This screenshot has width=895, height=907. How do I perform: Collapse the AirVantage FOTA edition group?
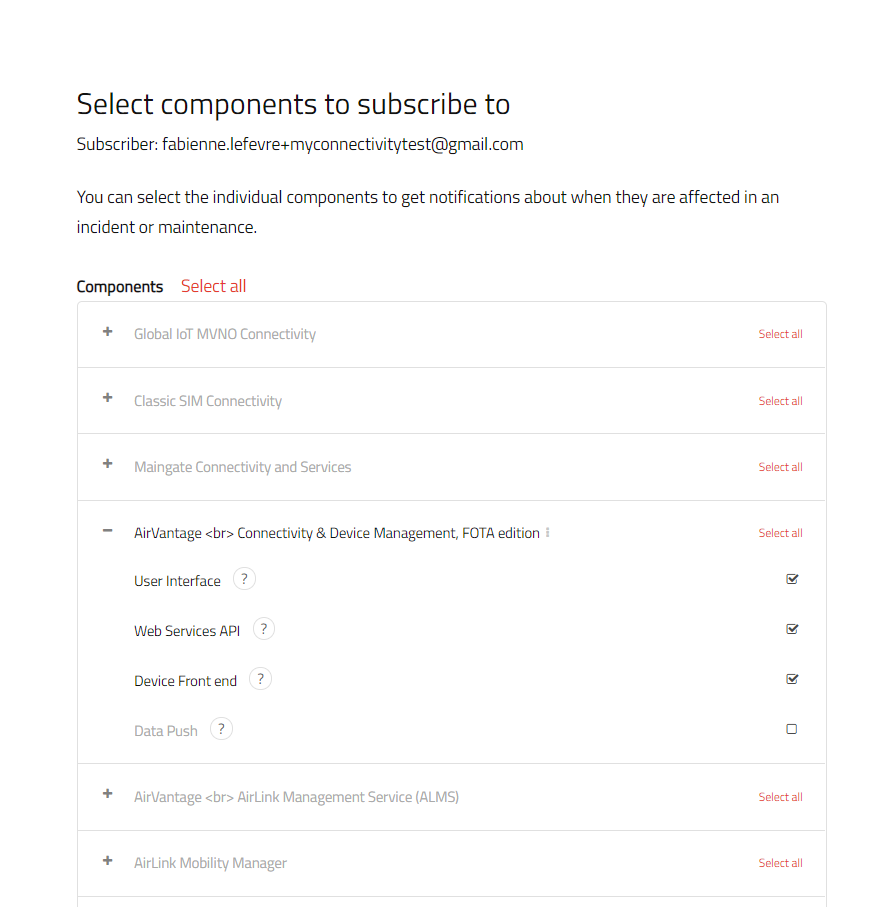click(108, 531)
